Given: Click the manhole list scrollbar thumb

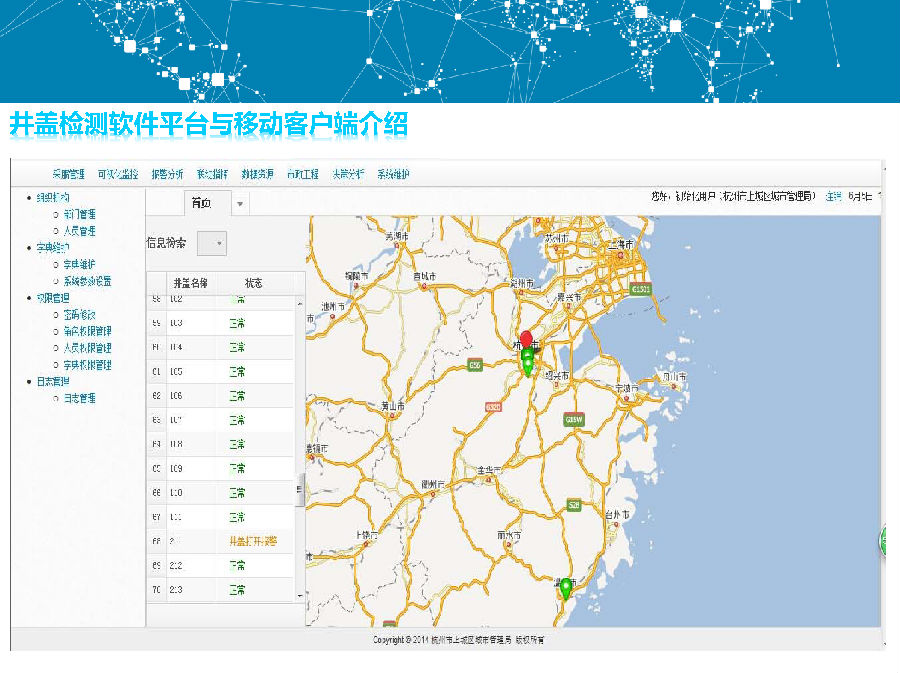Looking at the screenshot, I should pyautogui.click(x=300, y=490).
